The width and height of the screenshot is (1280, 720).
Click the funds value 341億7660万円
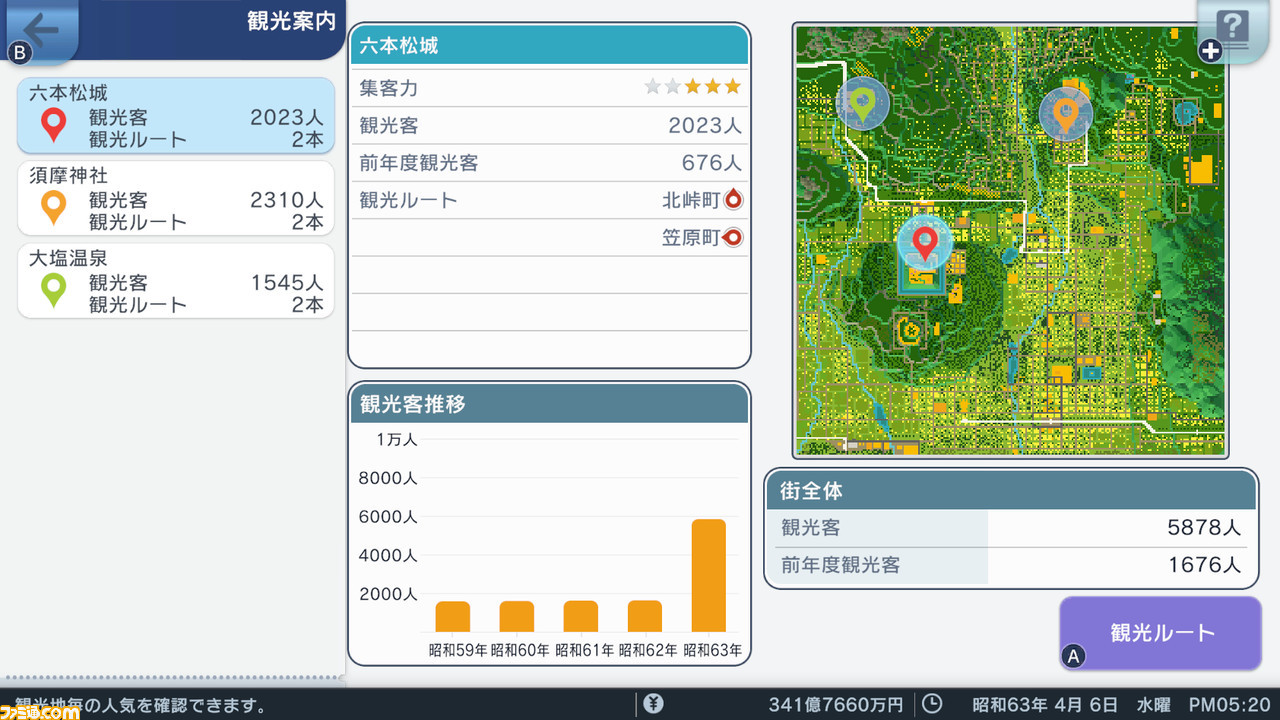[x=835, y=705]
